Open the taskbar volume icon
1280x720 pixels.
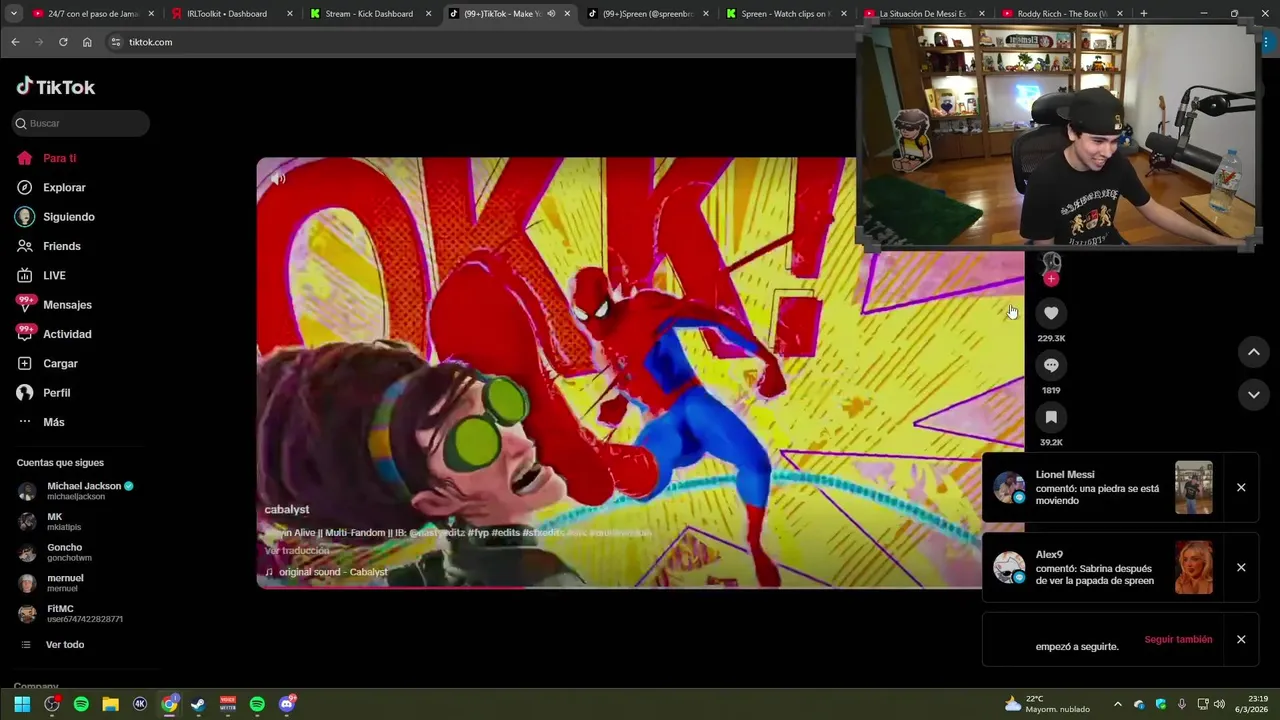[1219, 704]
